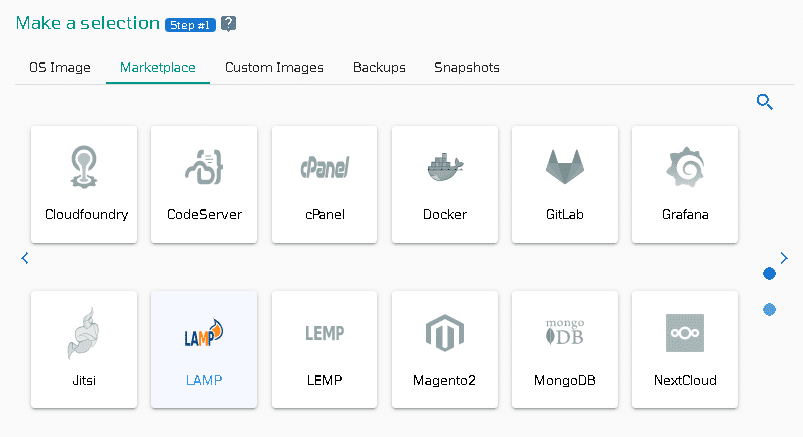Click the Jitsi label text
The image size is (803, 437).
84,381
